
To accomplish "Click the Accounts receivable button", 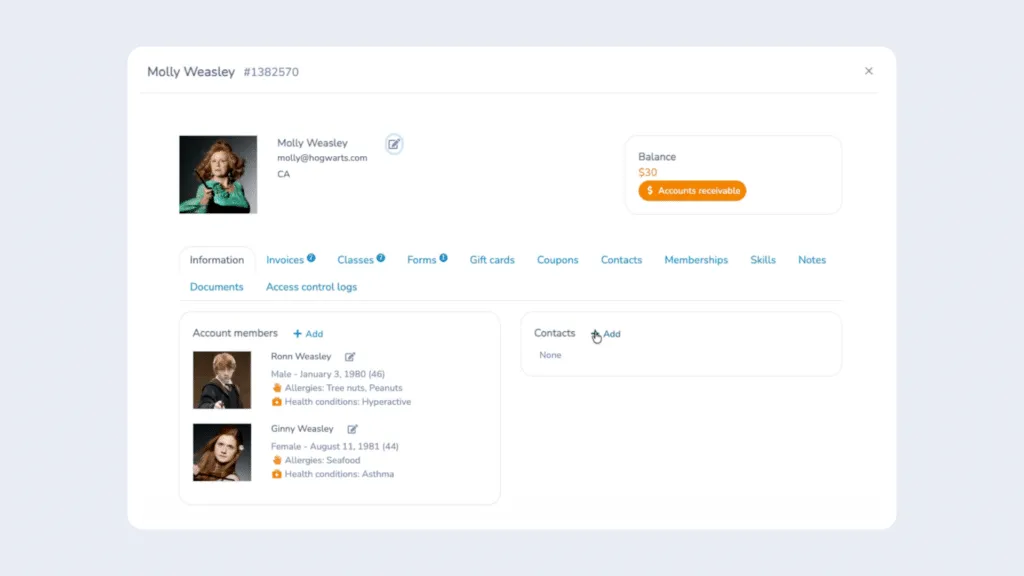I will 692,191.
